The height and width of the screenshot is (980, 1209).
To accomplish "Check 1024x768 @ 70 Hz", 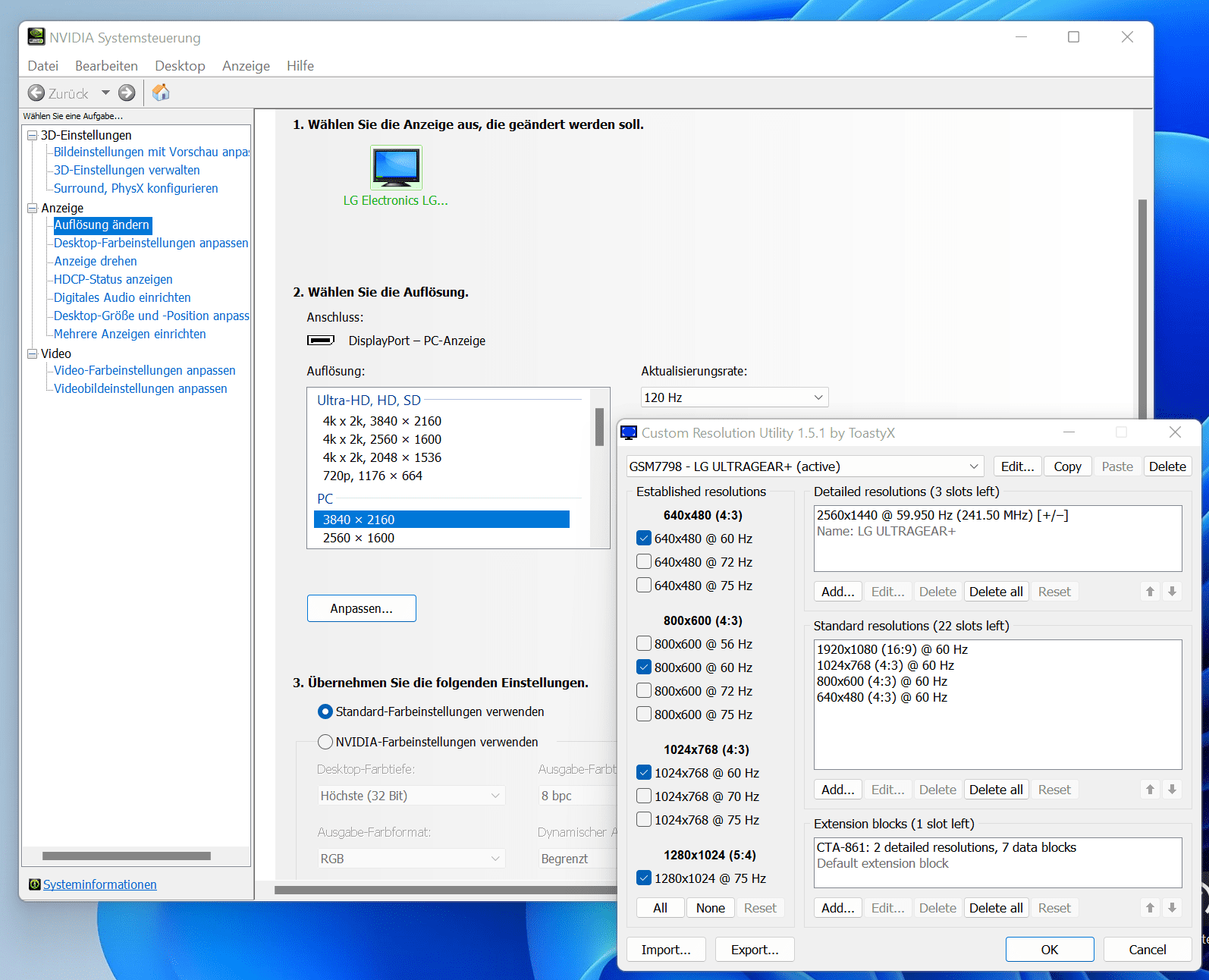I will coord(644,796).
